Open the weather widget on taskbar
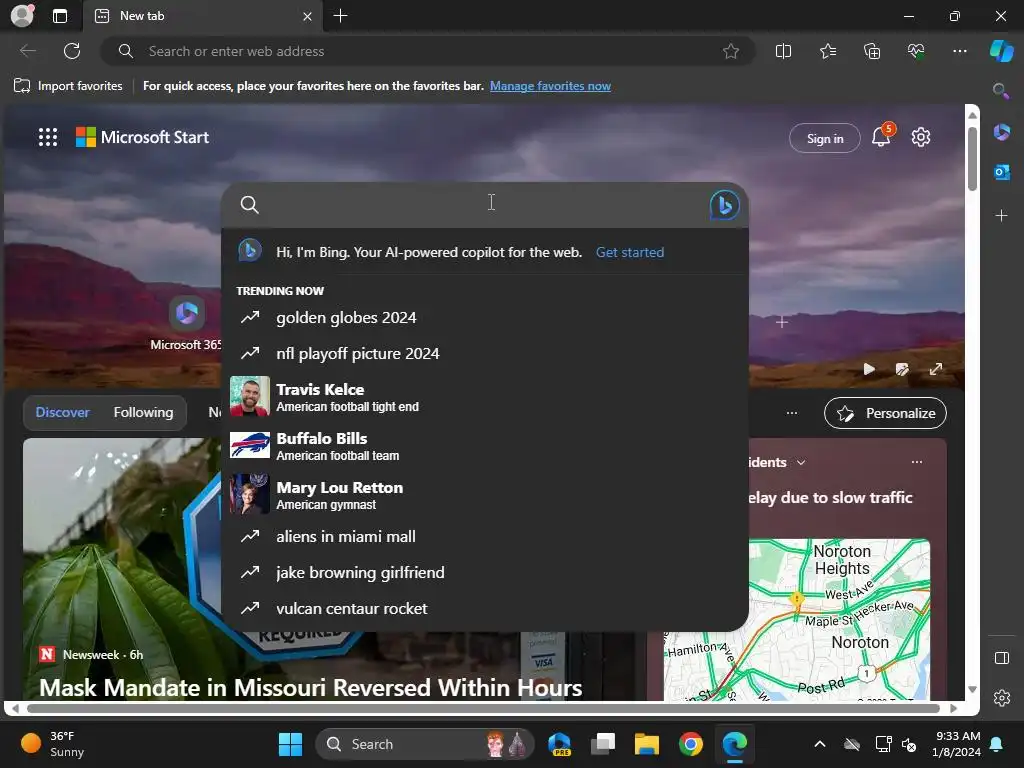 tap(54, 744)
